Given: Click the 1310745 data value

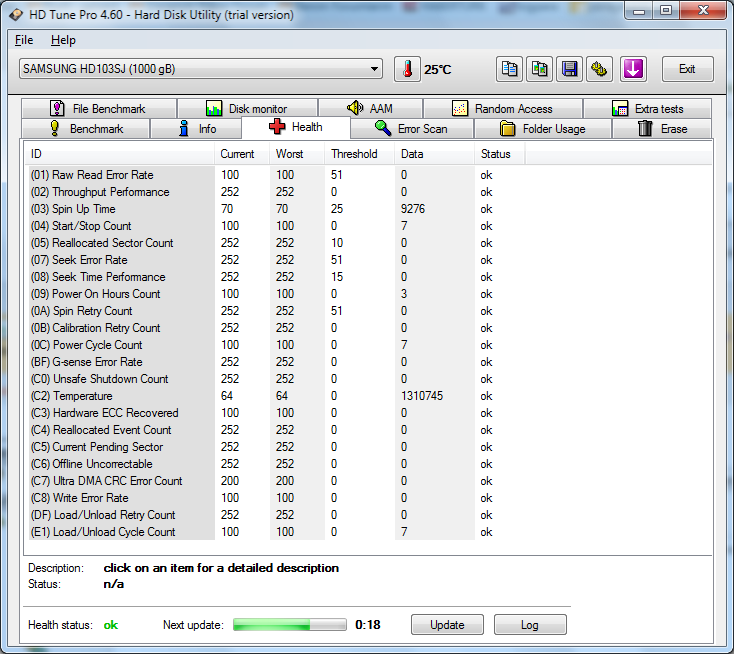Looking at the screenshot, I should [422, 396].
